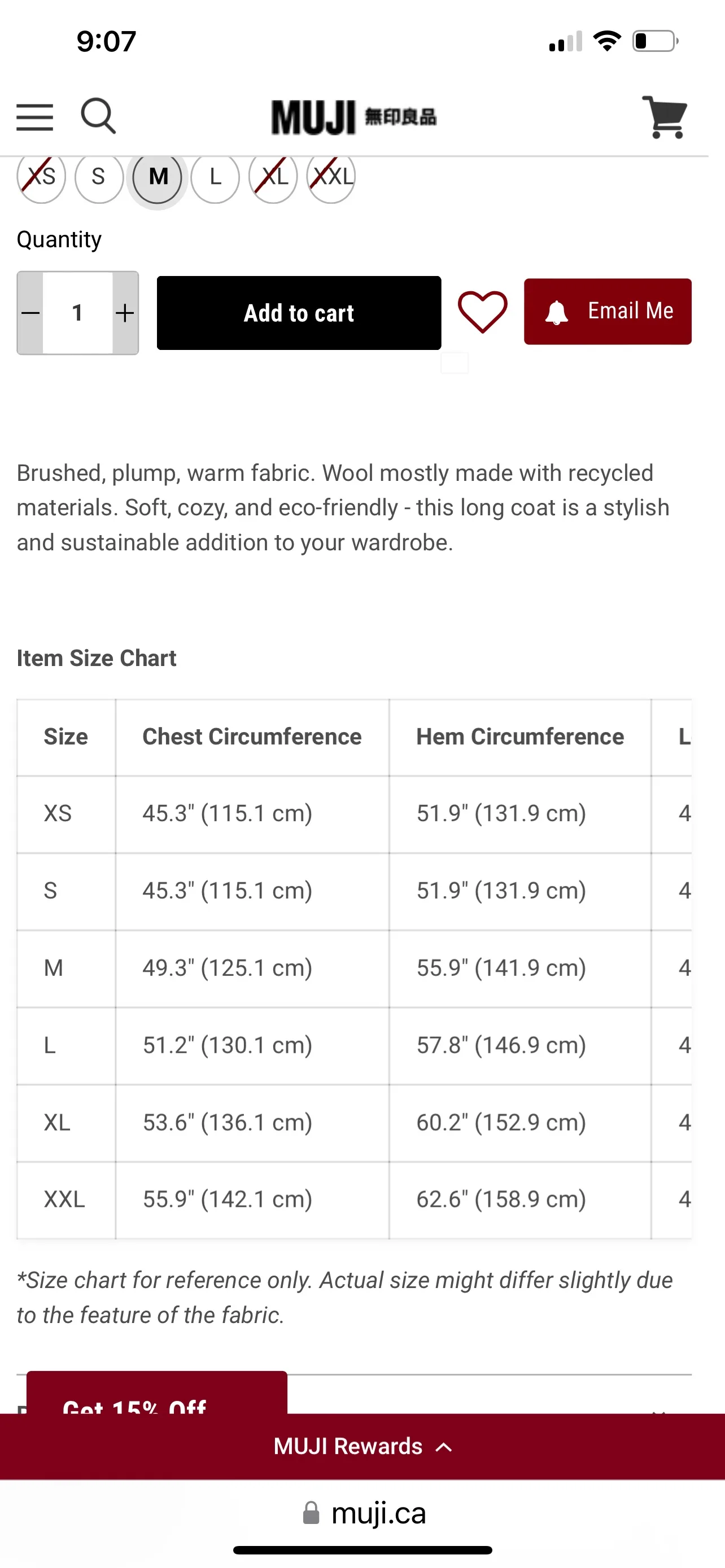Open the hamburger navigation menu
The width and height of the screenshot is (725, 1568).
[x=34, y=116]
